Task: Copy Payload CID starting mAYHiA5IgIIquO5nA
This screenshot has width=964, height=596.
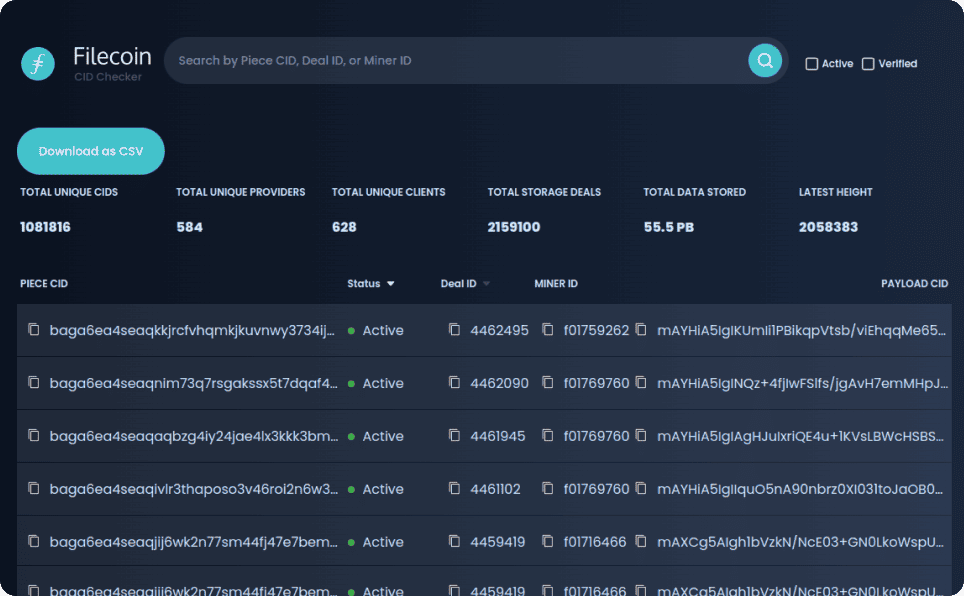Action: coord(641,488)
